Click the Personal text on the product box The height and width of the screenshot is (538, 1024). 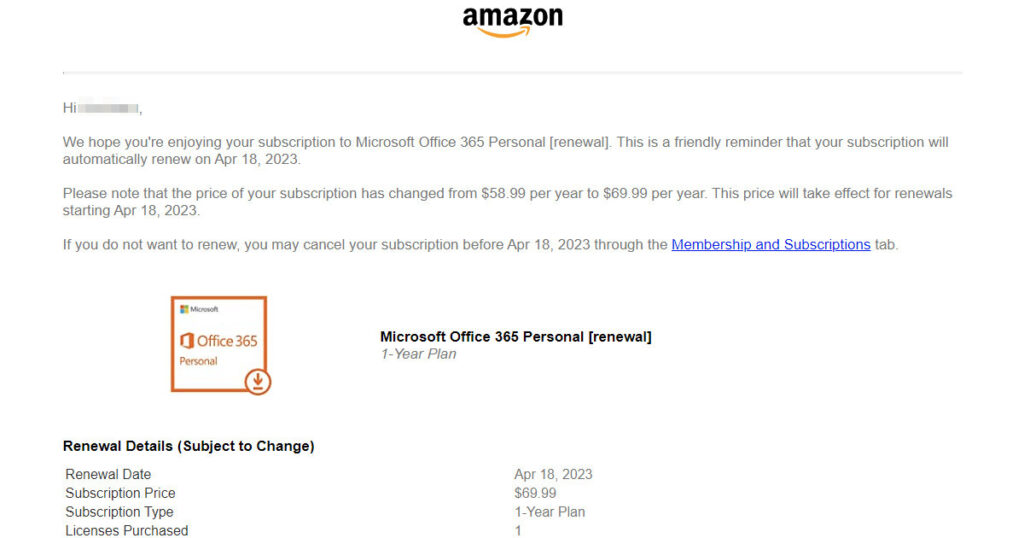199,361
